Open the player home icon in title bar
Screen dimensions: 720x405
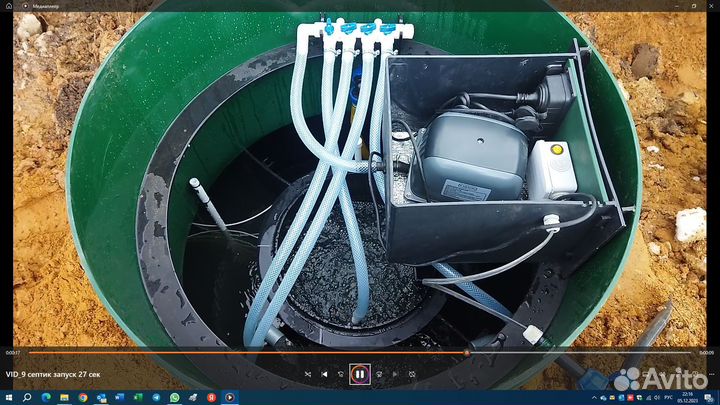9,6
